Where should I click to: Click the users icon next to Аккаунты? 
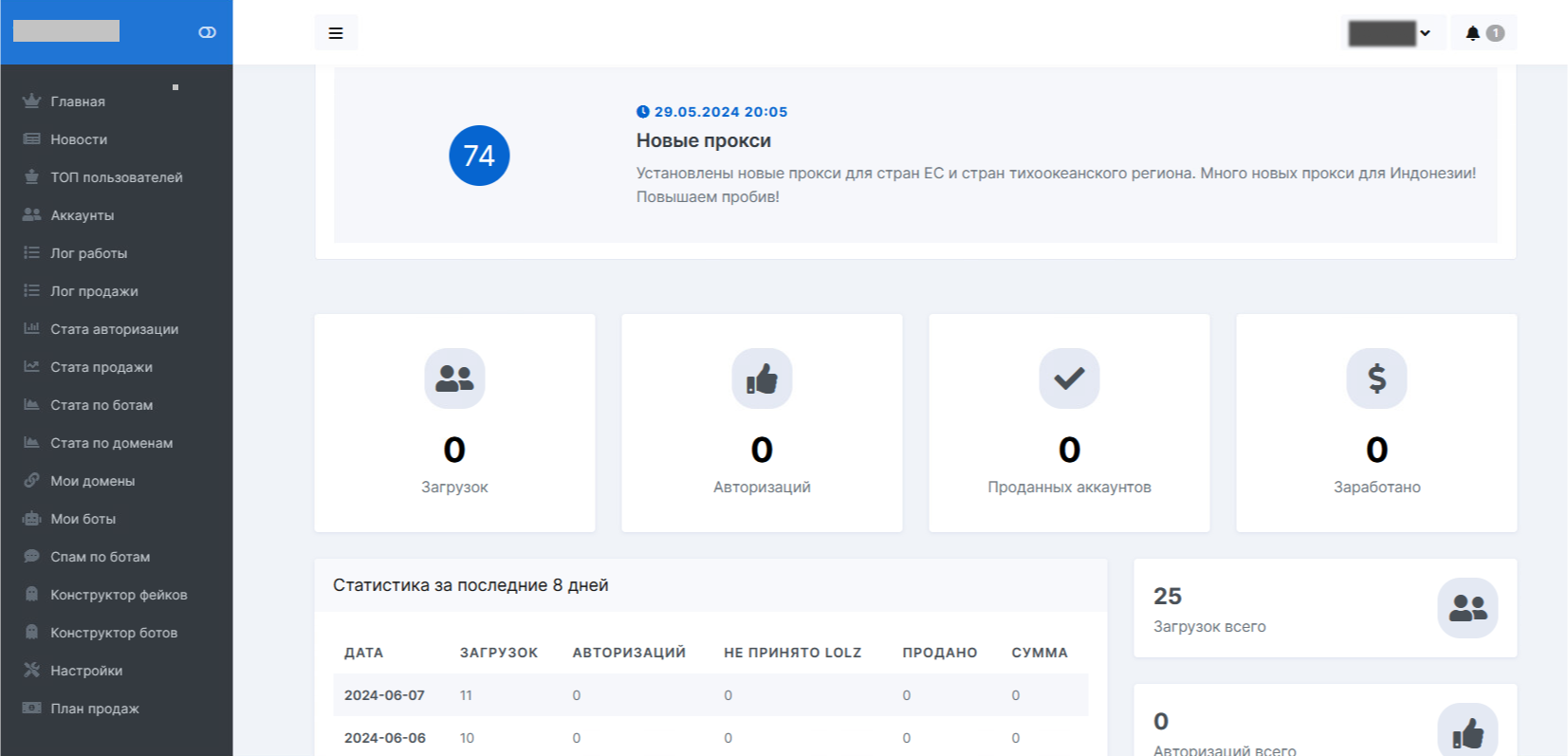[x=31, y=215]
